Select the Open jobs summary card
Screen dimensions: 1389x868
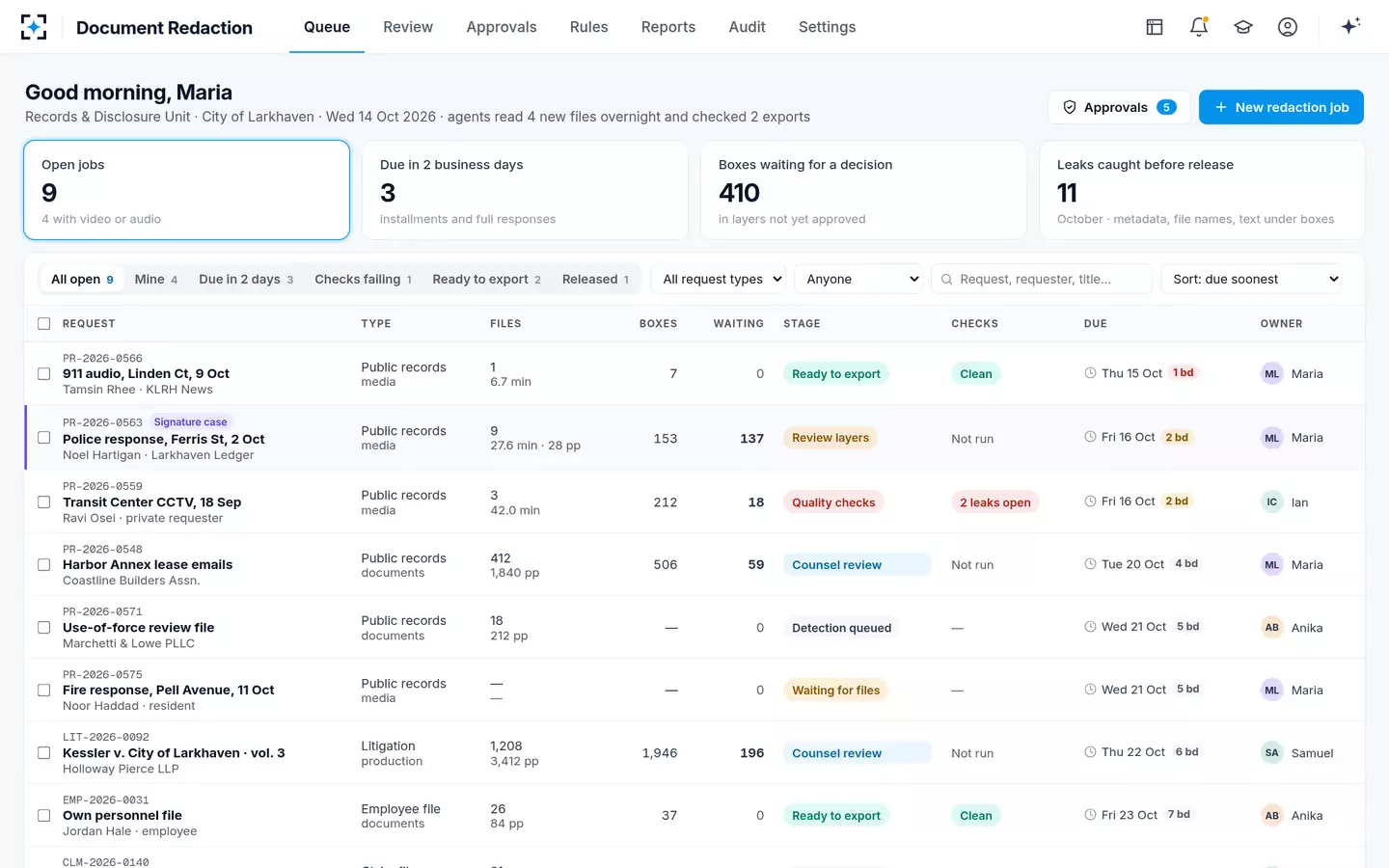186,190
